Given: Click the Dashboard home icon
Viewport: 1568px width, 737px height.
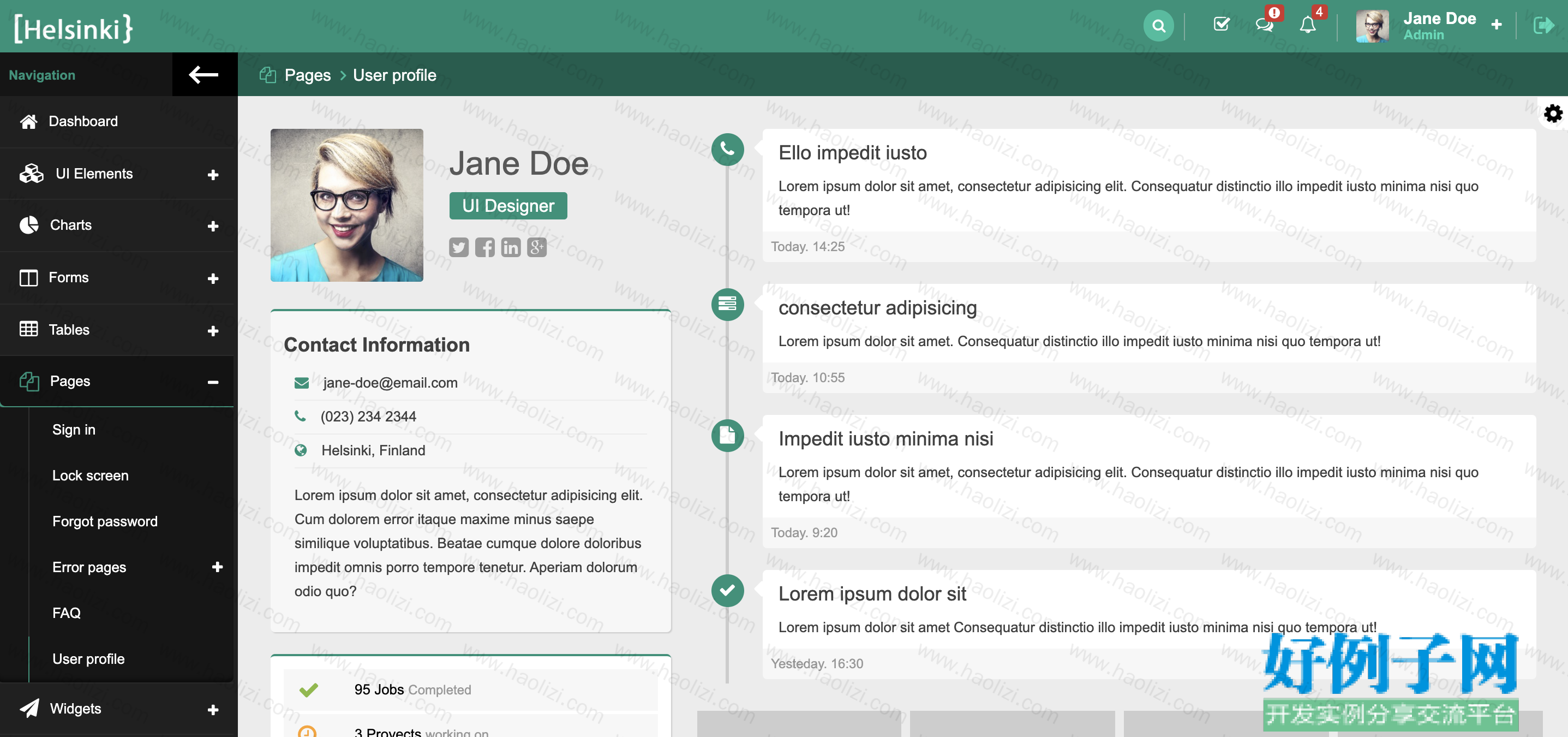Looking at the screenshot, I should tap(28, 121).
